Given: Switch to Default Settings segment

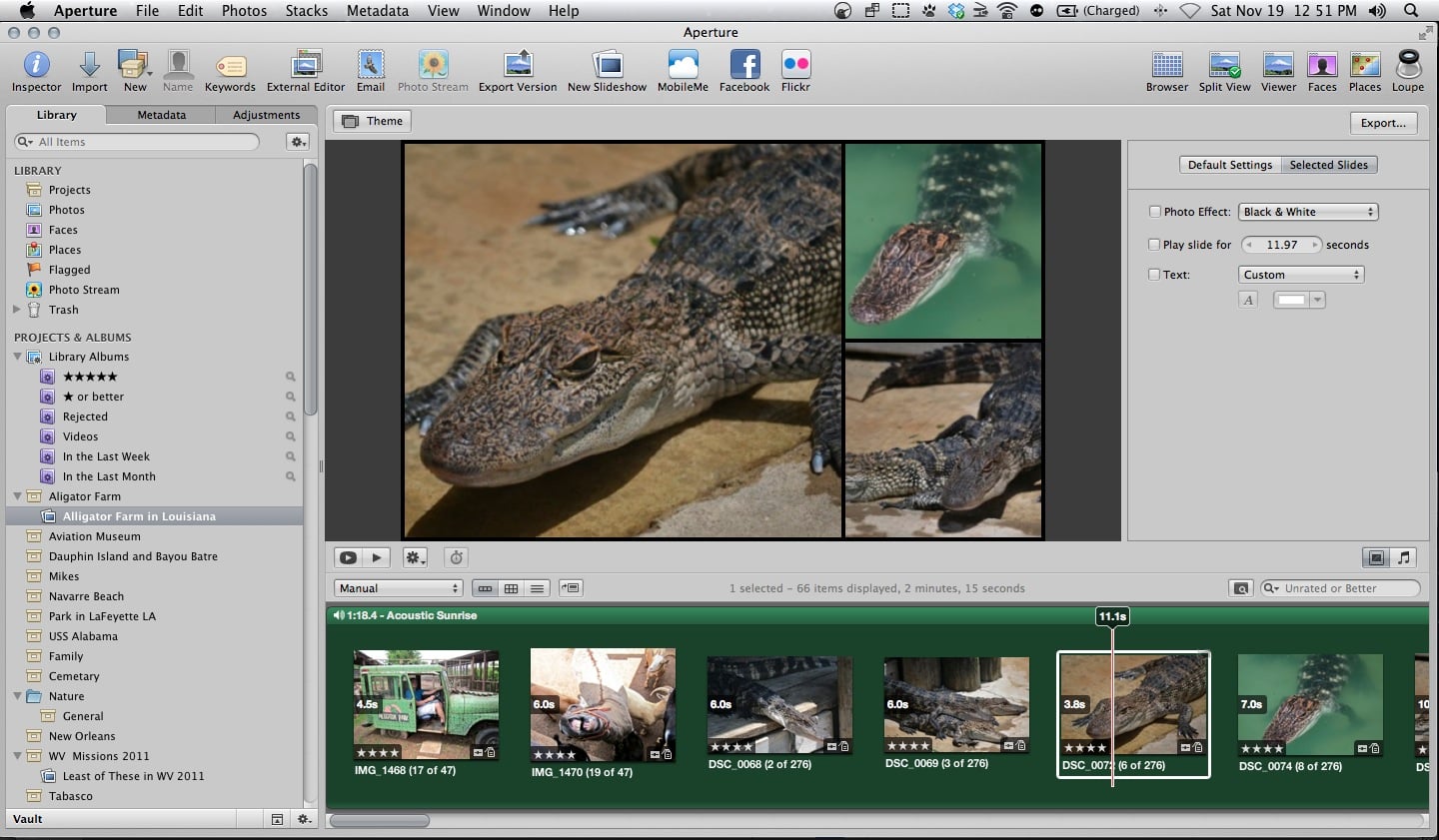Looking at the screenshot, I should point(1230,165).
